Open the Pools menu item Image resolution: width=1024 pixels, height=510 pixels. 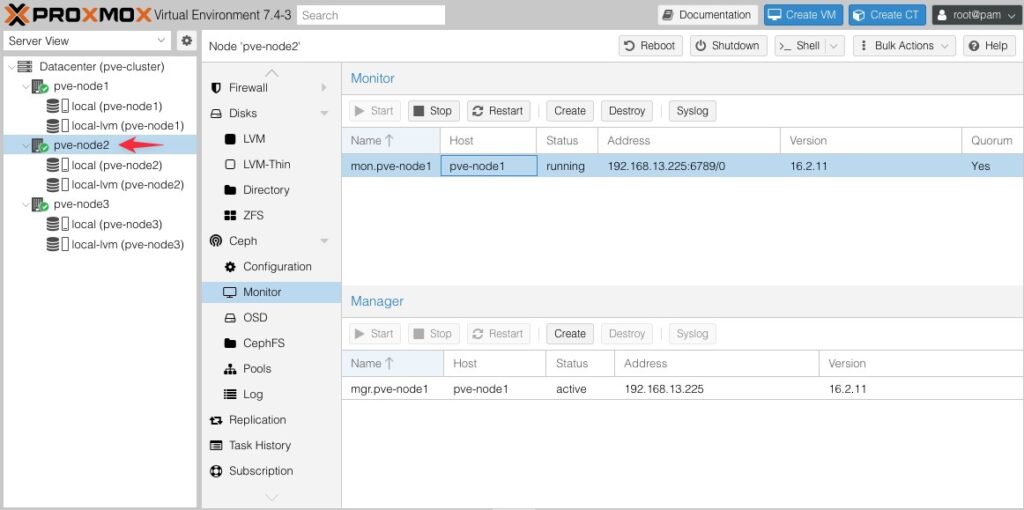[x=272, y=369]
